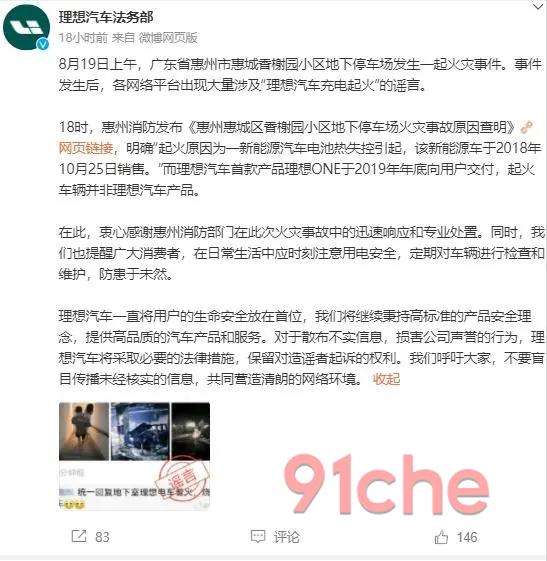Click the blue verified V badge
Viewport: 547px width, 561px height.
coord(43,44)
